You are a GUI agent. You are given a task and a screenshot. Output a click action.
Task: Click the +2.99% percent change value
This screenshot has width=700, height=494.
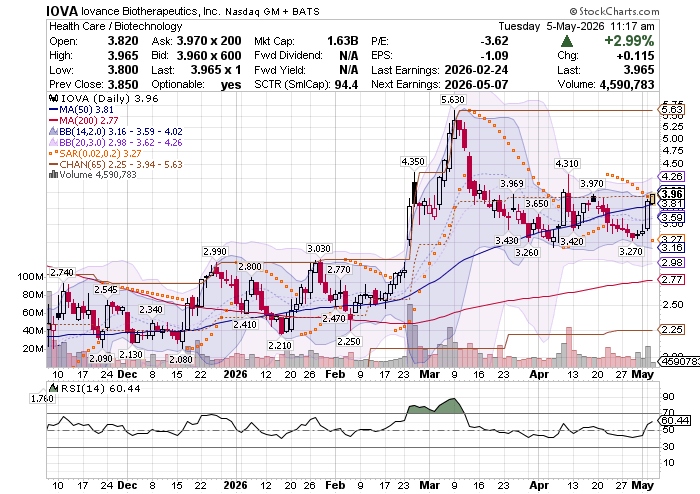629,41
